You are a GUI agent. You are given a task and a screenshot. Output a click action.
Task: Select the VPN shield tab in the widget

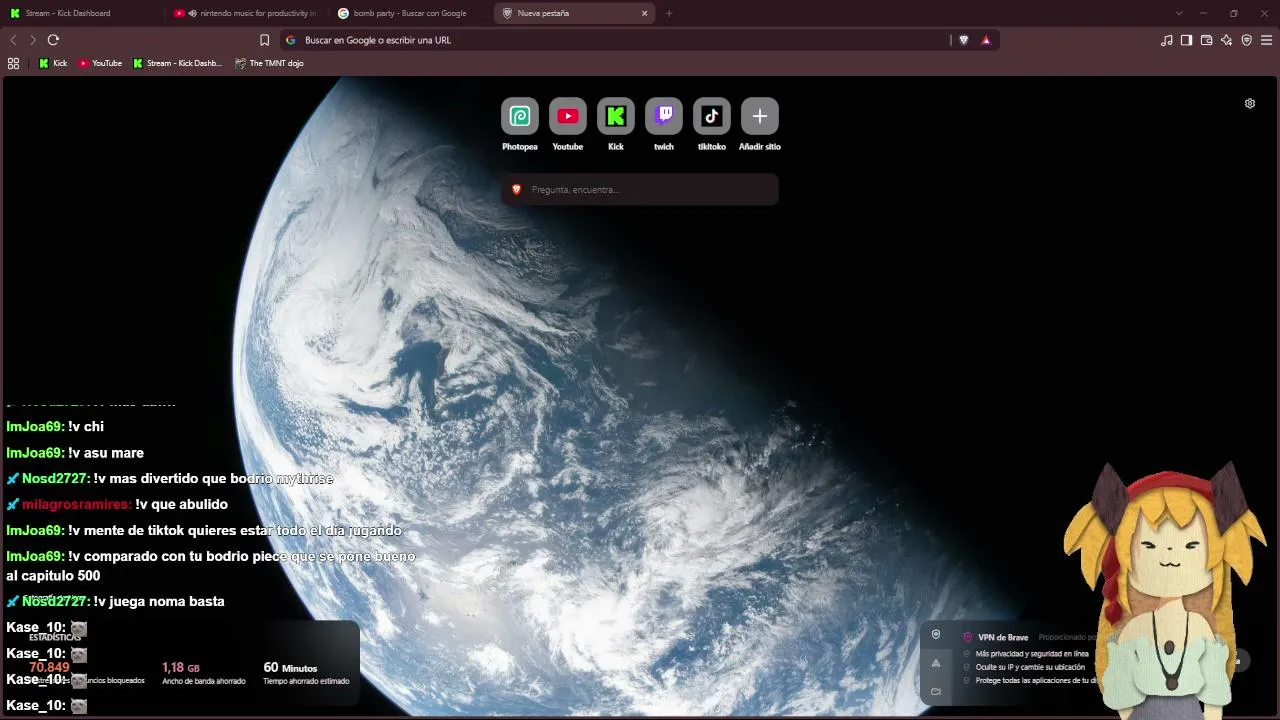coord(936,634)
